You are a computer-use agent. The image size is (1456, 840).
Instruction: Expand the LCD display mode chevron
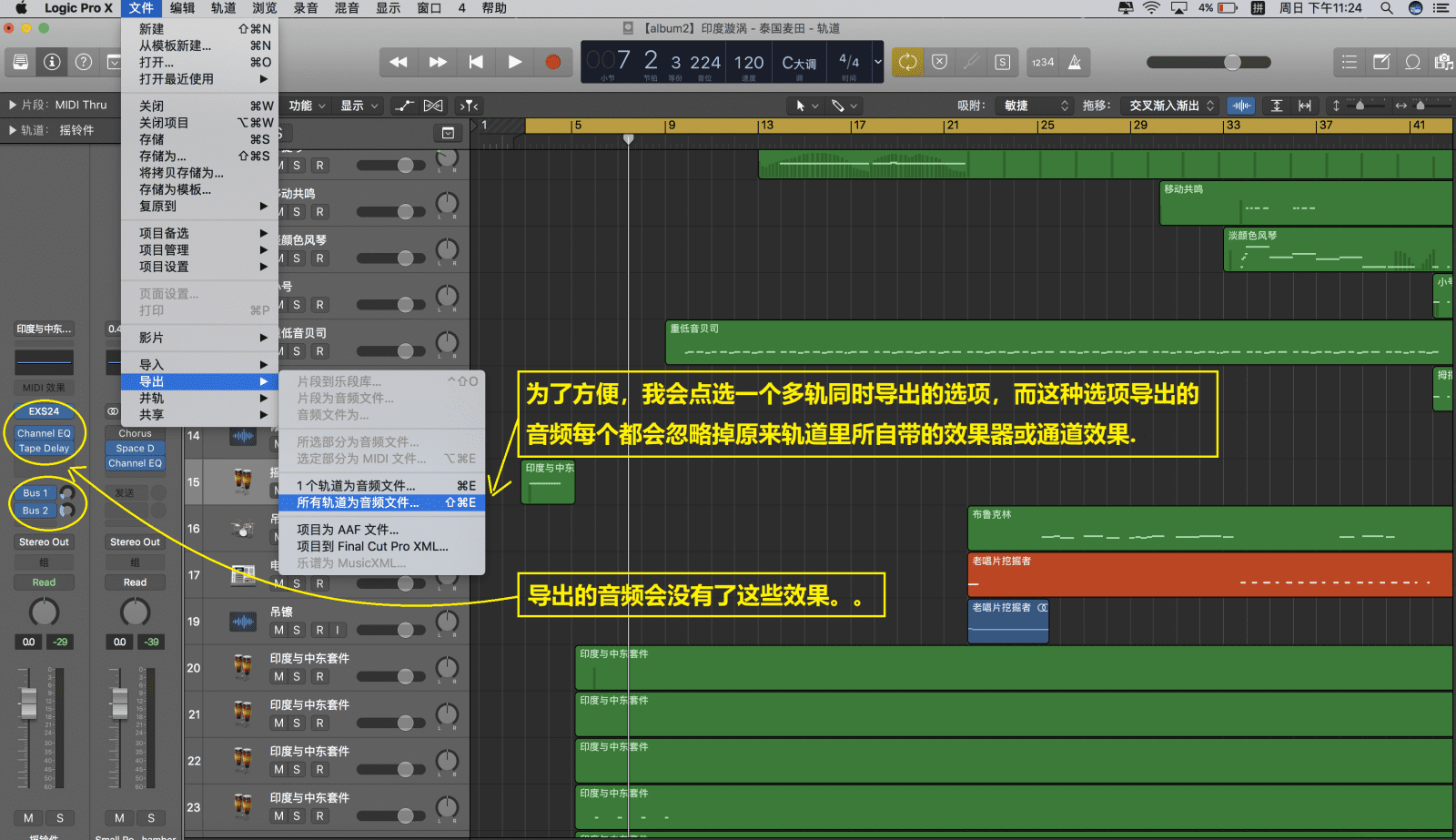click(877, 62)
